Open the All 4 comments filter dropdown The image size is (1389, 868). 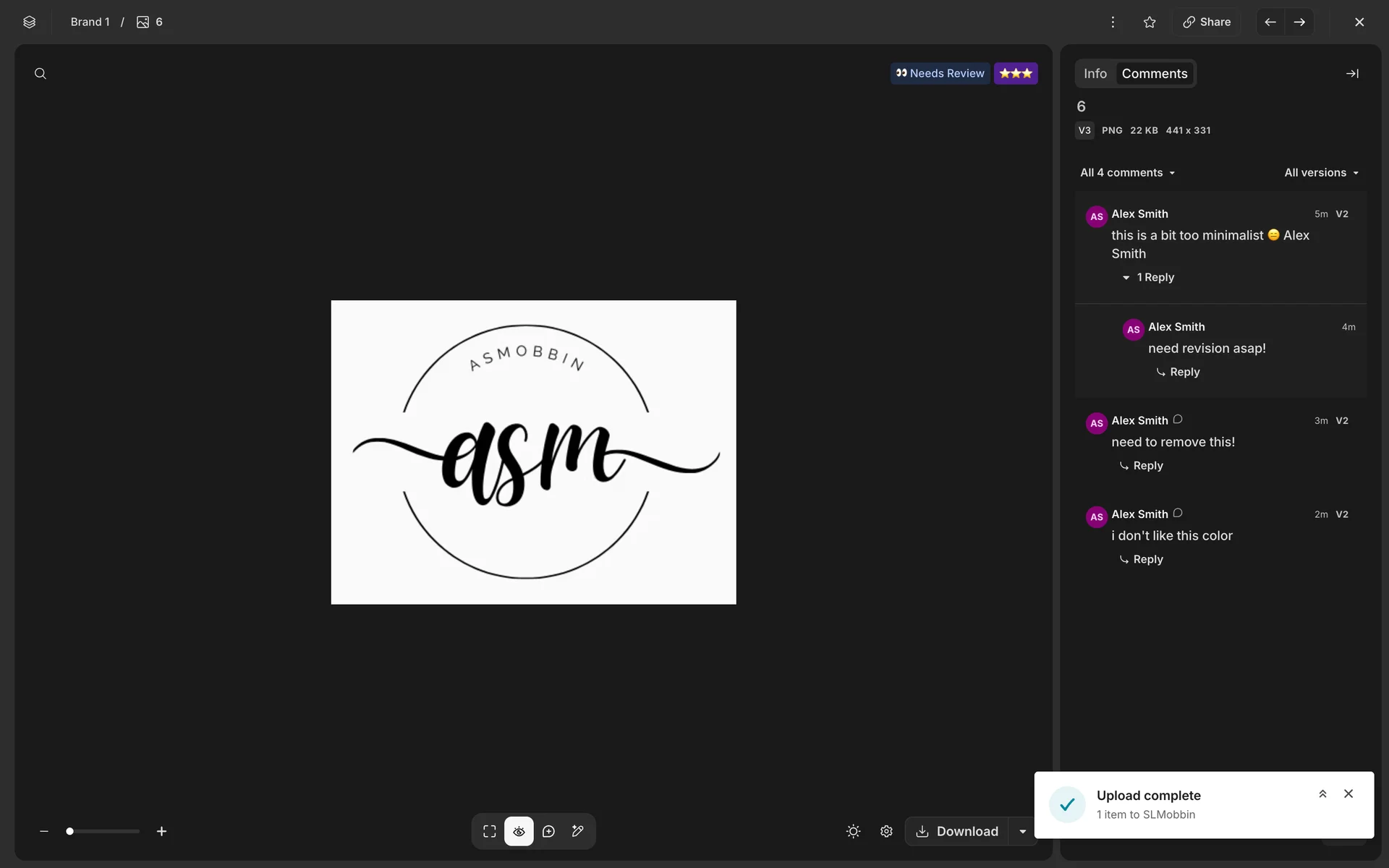[1127, 173]
